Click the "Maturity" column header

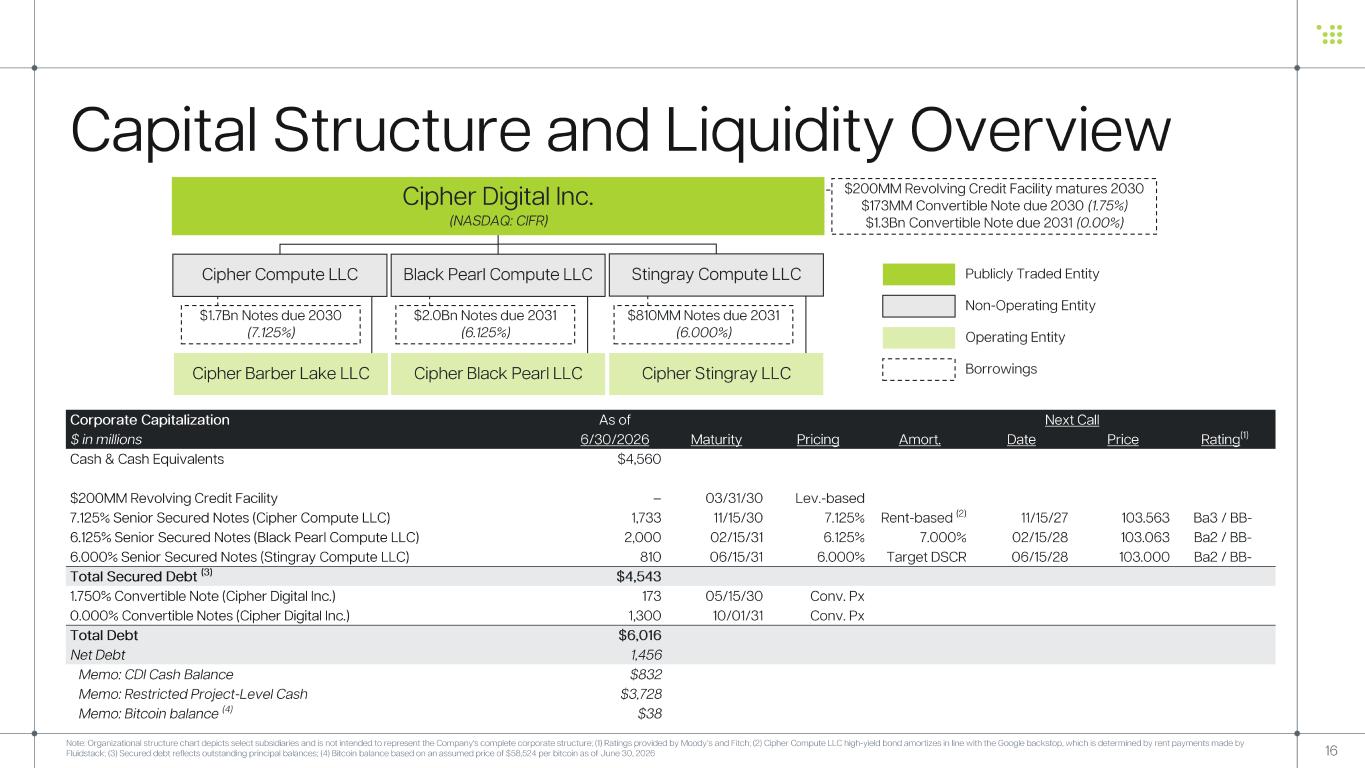[x=716, y=439]
